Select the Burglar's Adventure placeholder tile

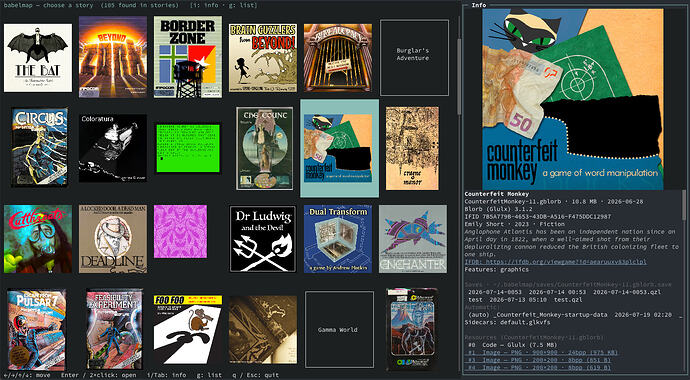pyautogui.click(x=414, y=58)
